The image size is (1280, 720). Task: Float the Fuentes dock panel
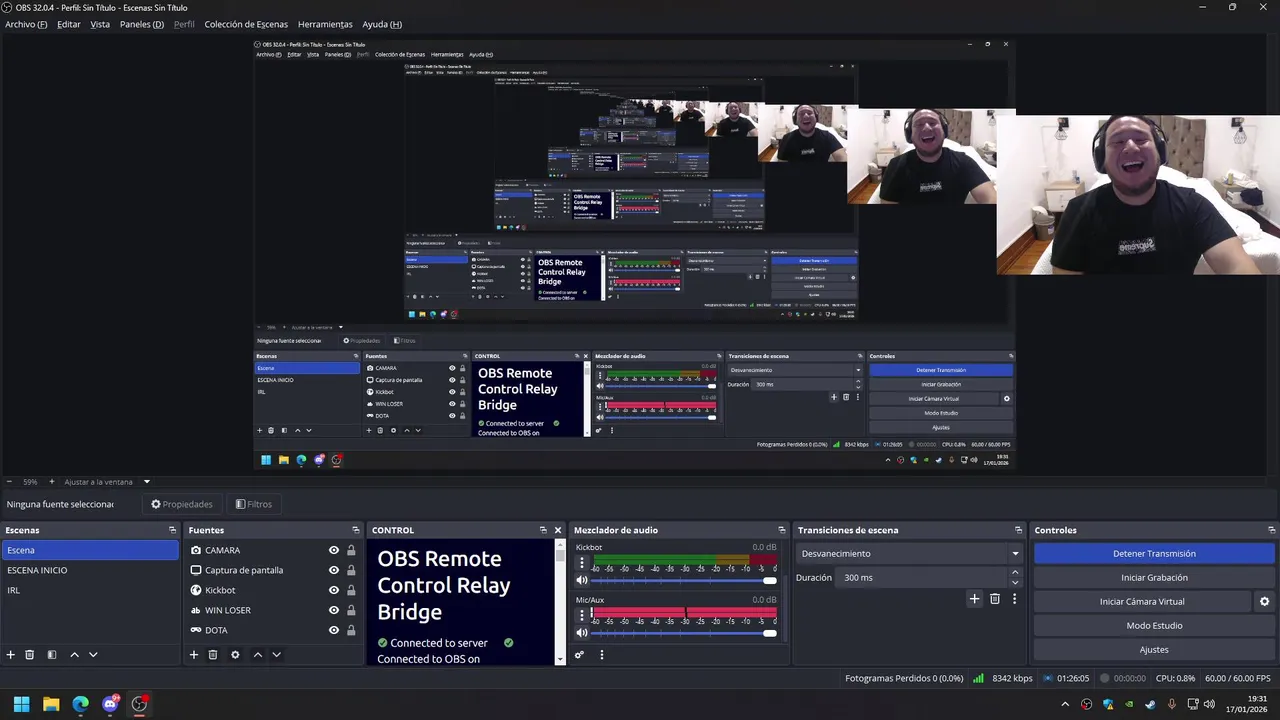[x=355, y=530]
